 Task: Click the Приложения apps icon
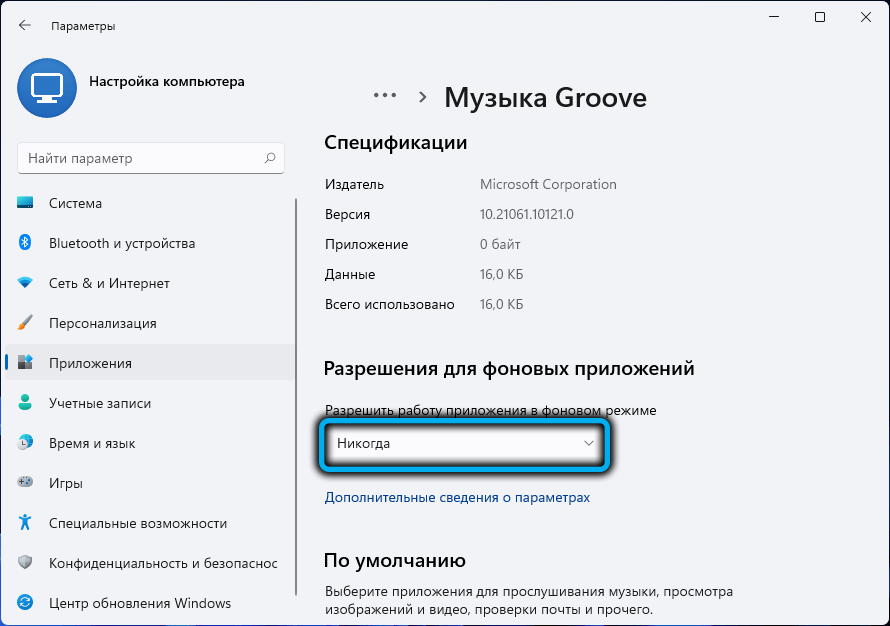click(25, 362)
